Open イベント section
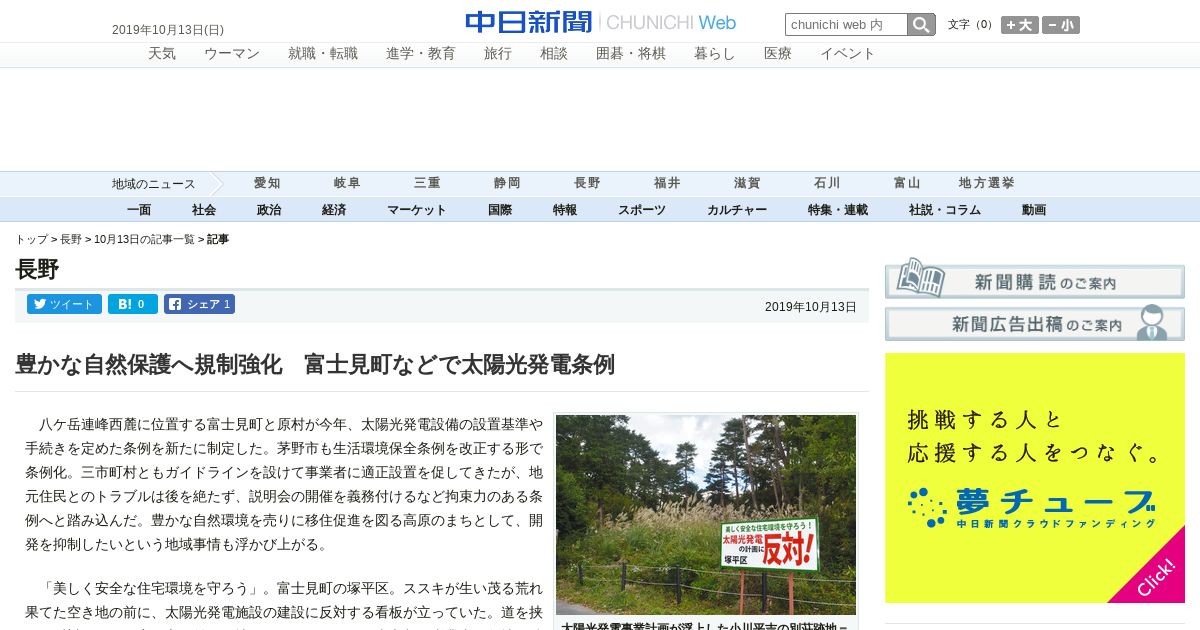The width and height of the screenshot is (1200, 630). 848,54
